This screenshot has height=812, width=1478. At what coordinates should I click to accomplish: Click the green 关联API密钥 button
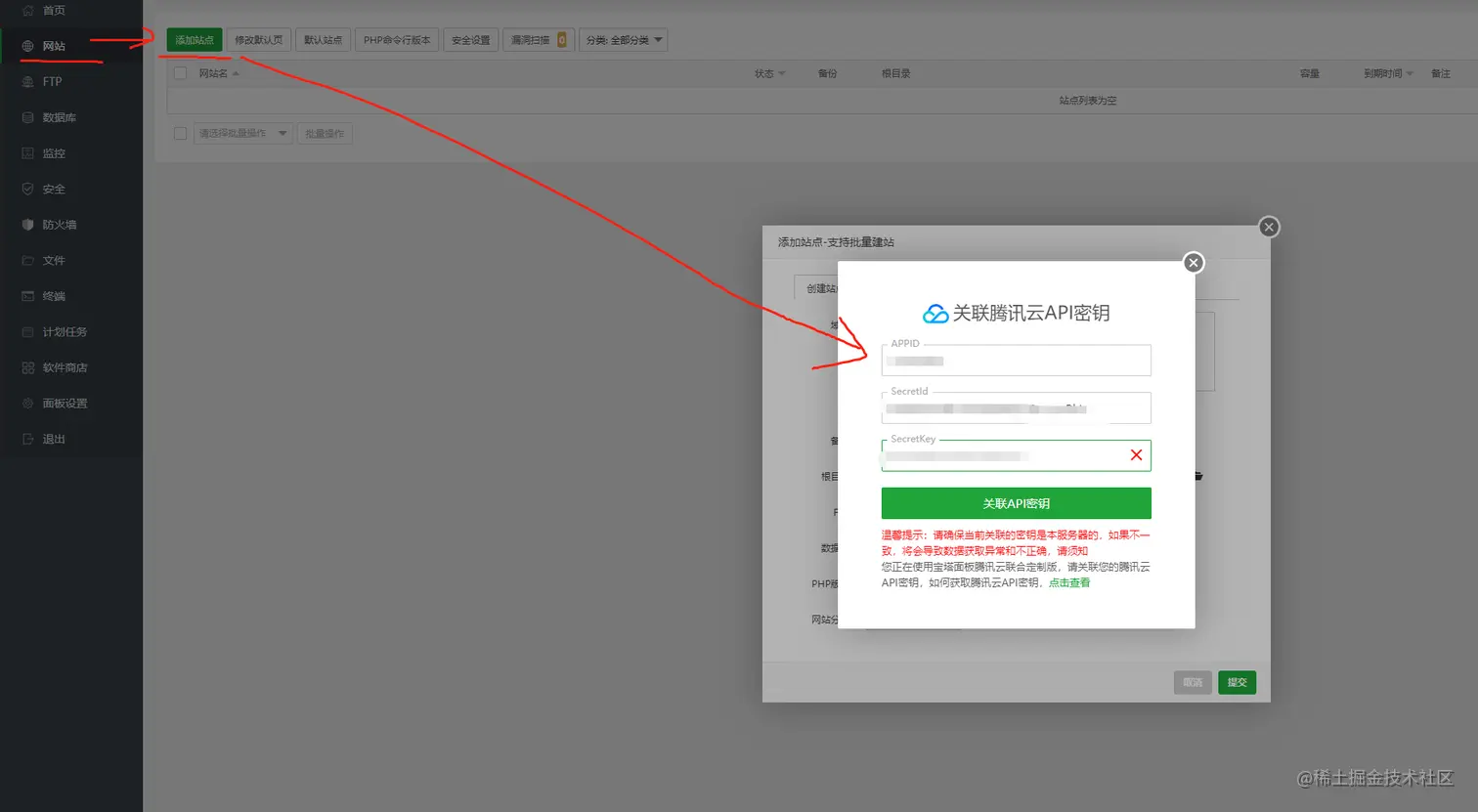click(1017, 503)
